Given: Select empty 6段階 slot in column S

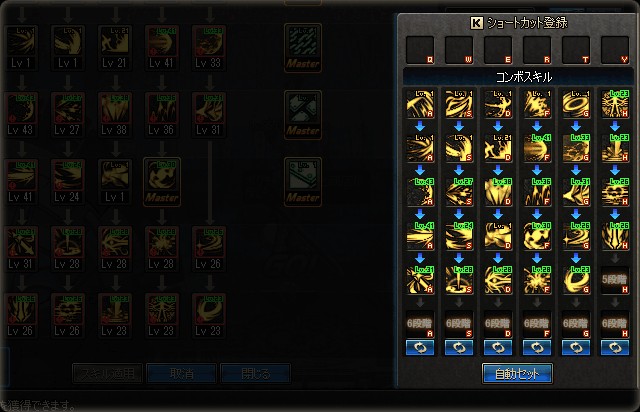Looking at the screenshot, I should pyautogui.click(x=459, y=324).
